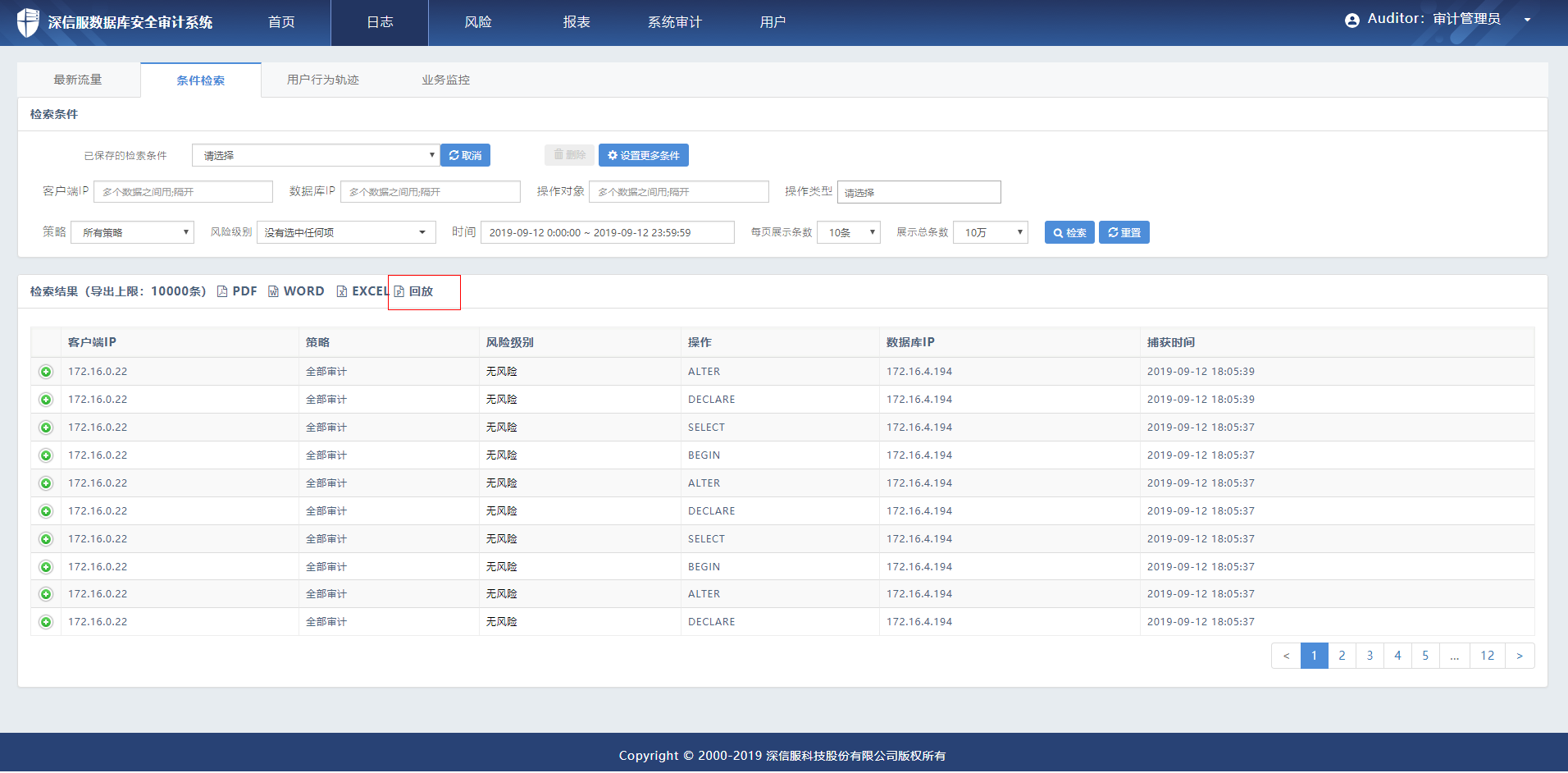The height and width of the screenshot is (773, 1568).
Task: Export results as EXCEL
Action: click(362, 291)
